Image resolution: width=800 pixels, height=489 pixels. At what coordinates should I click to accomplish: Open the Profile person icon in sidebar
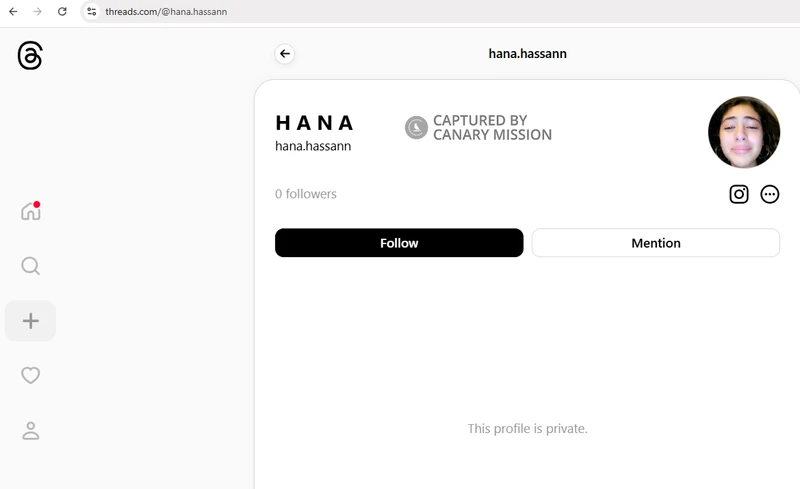(x=31, y=430)
